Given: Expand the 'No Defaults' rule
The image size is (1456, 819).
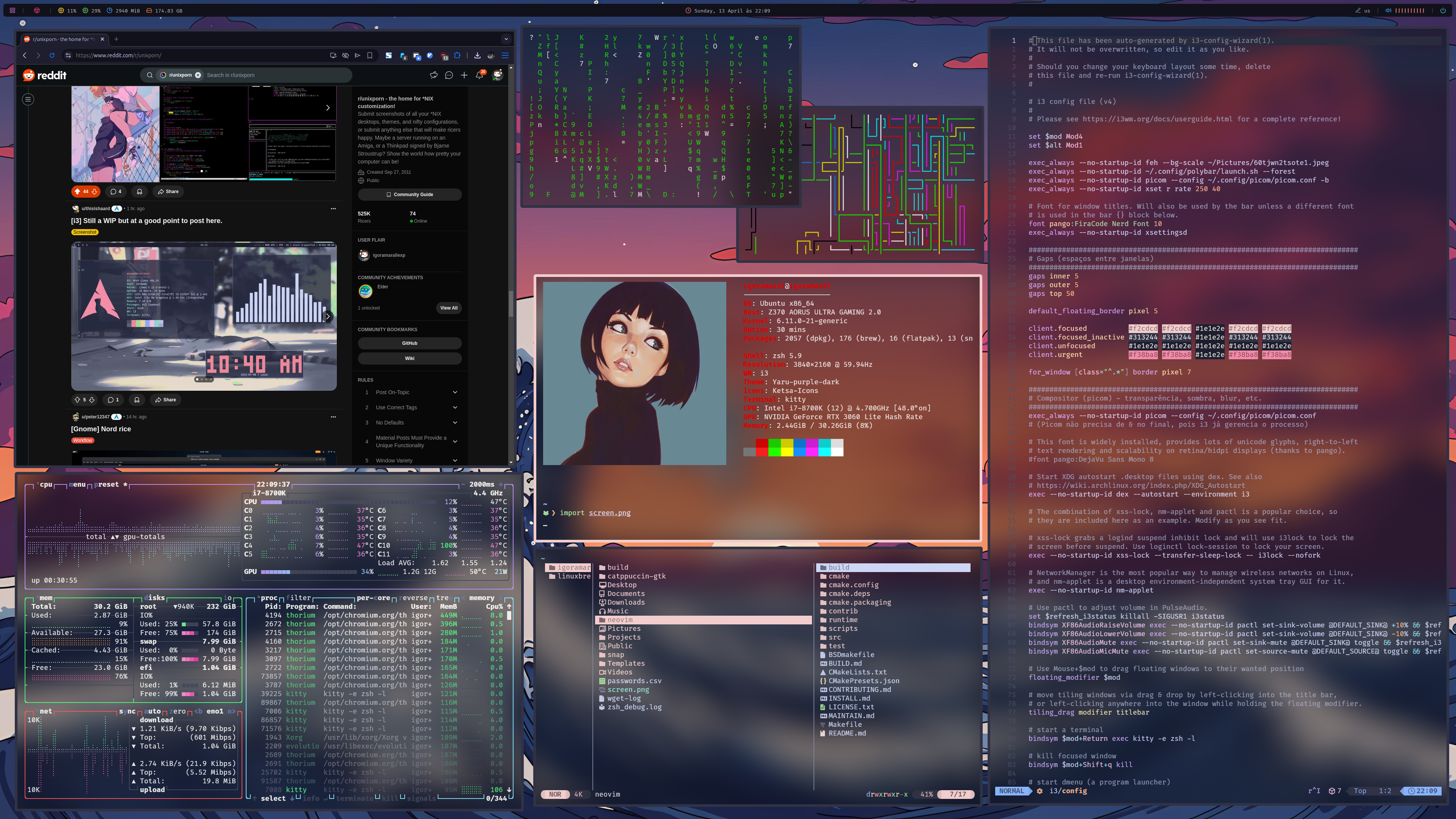Looking at the screenshot, I should tap(455, 422).
